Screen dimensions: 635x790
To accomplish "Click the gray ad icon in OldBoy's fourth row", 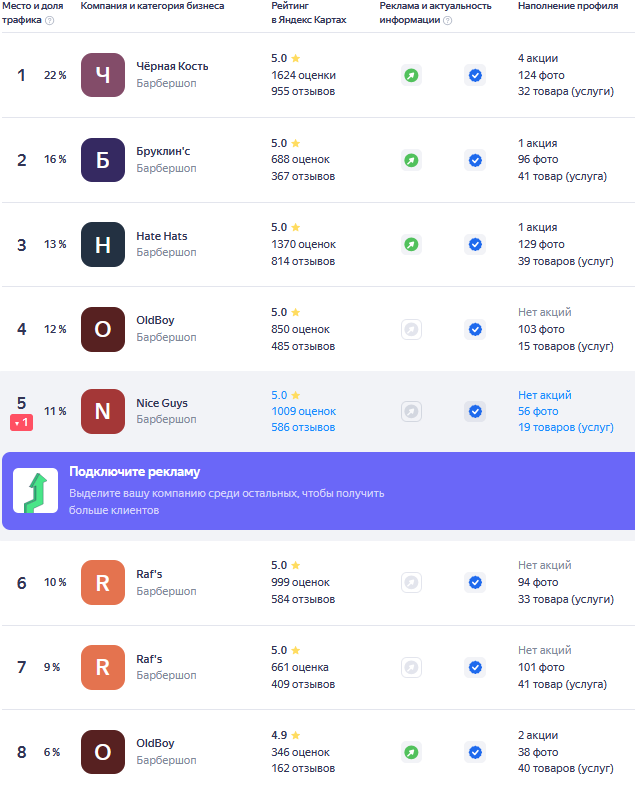I will tap(411, 329).
